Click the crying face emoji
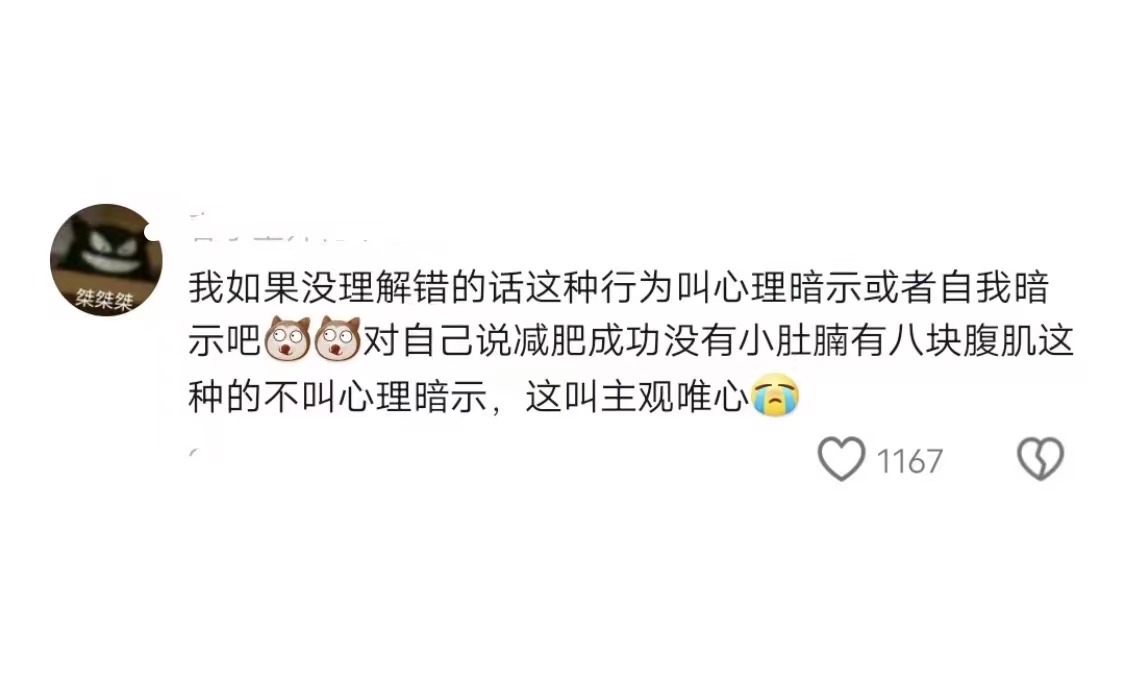The image size is (1125, 686). 775,395
